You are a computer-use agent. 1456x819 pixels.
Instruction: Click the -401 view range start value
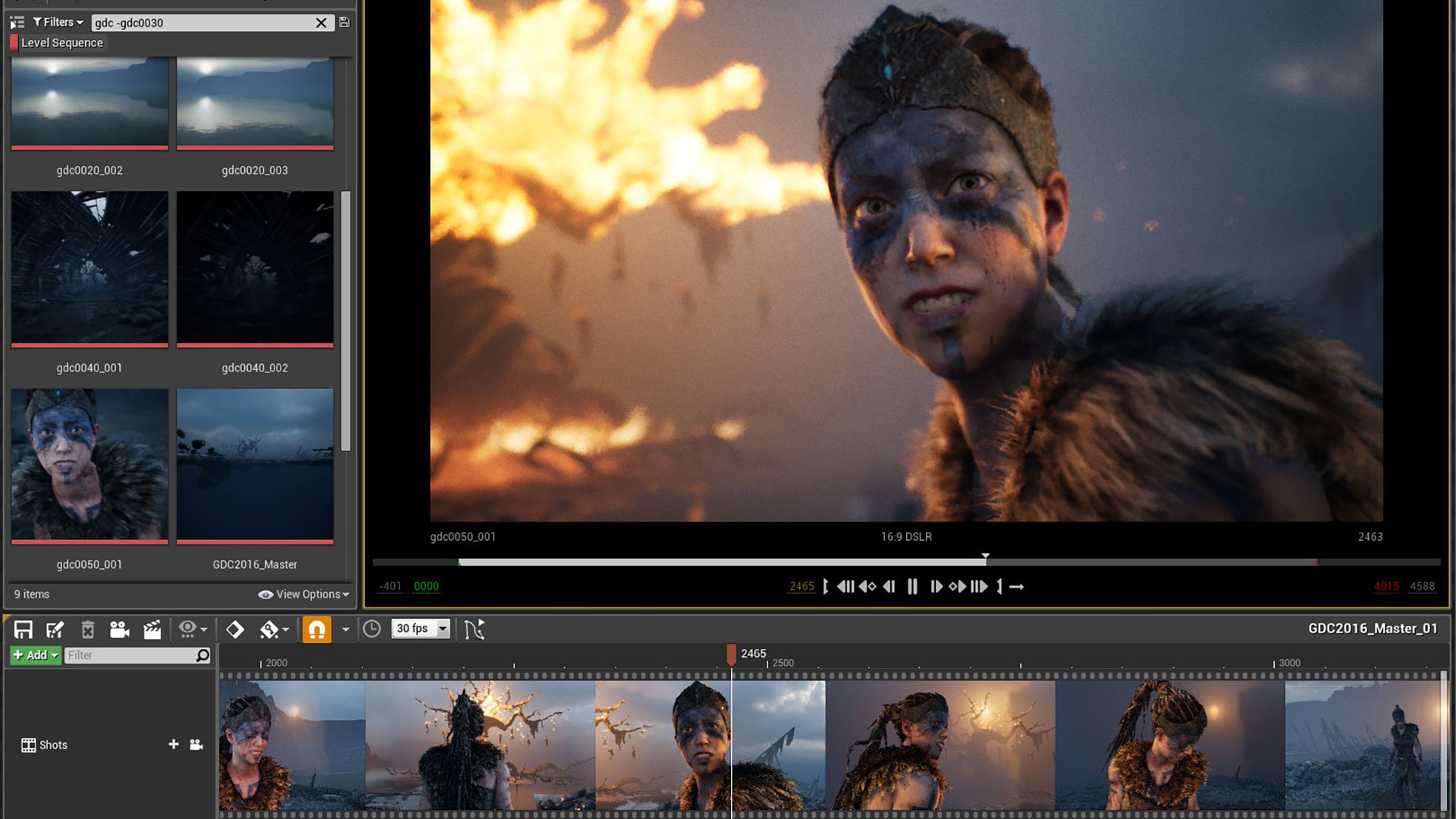pos(390,586)
